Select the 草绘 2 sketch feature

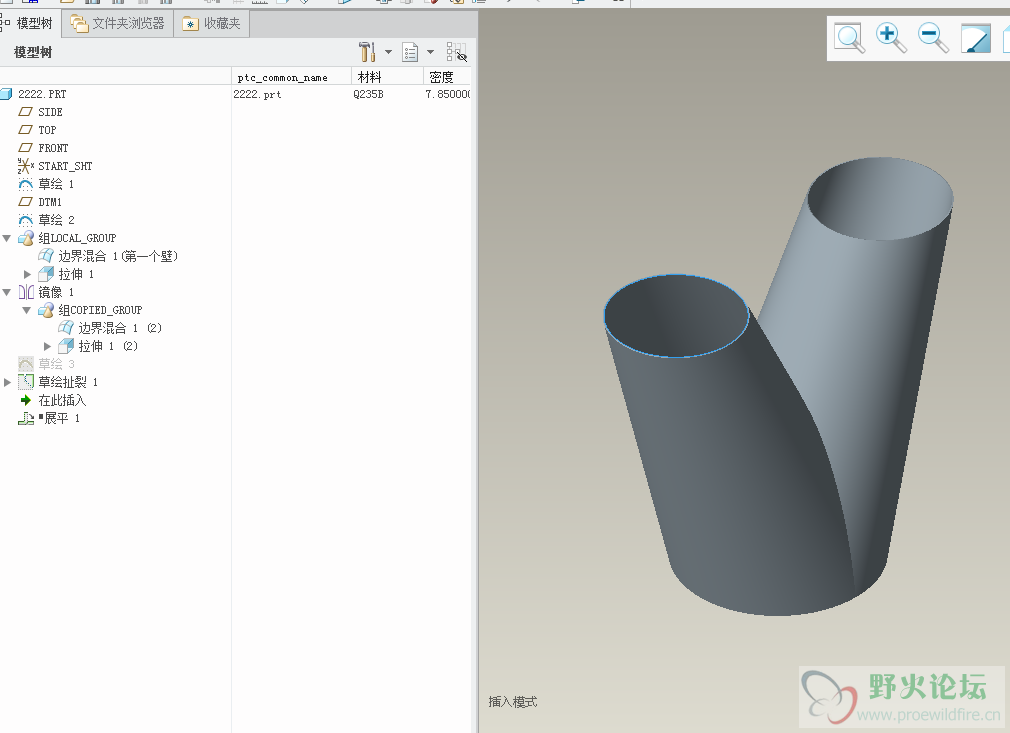coord(55,220)
